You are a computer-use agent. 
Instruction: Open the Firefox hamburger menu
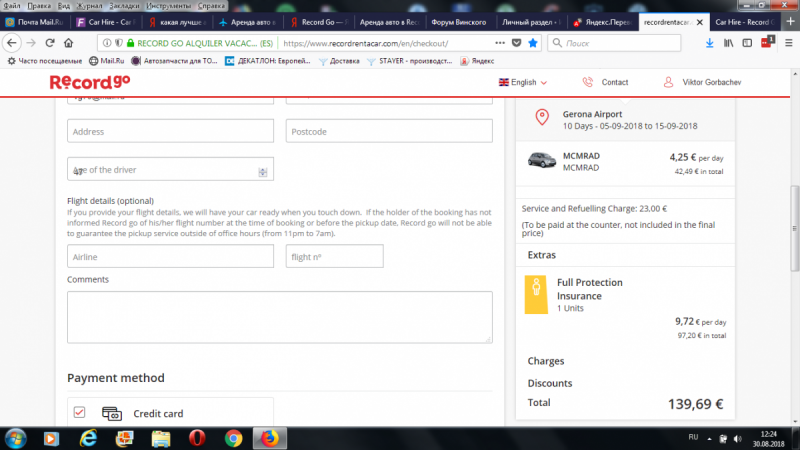[x=786, y=43]
